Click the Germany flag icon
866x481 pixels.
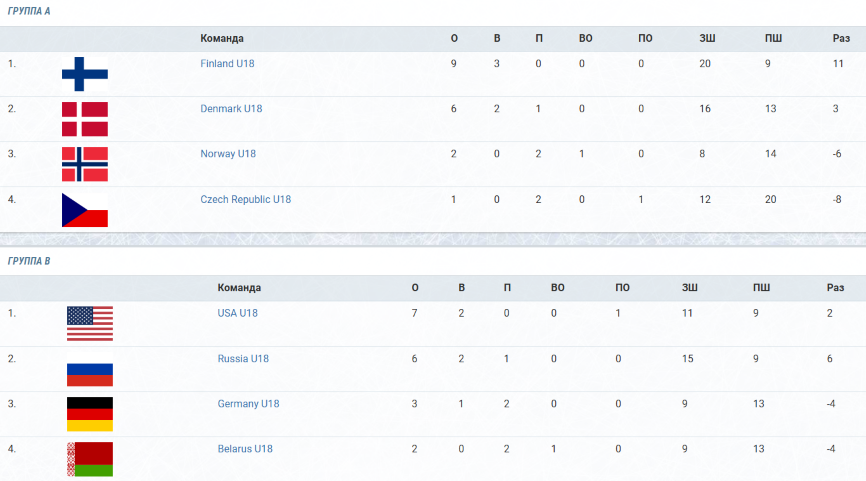tap(90, 414)
